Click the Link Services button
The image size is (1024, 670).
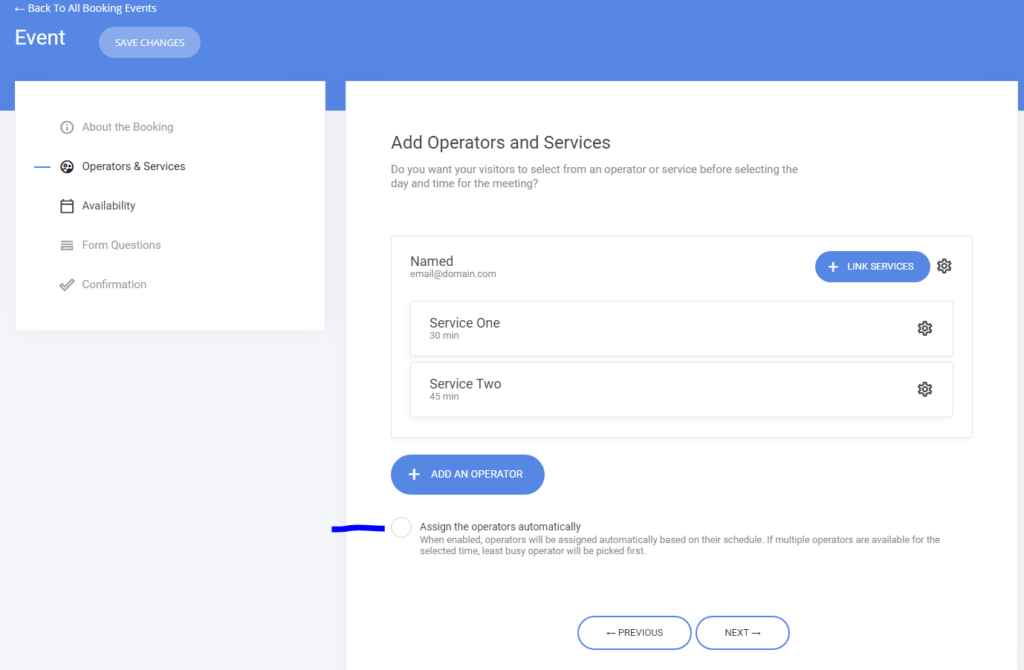(871, 267)
